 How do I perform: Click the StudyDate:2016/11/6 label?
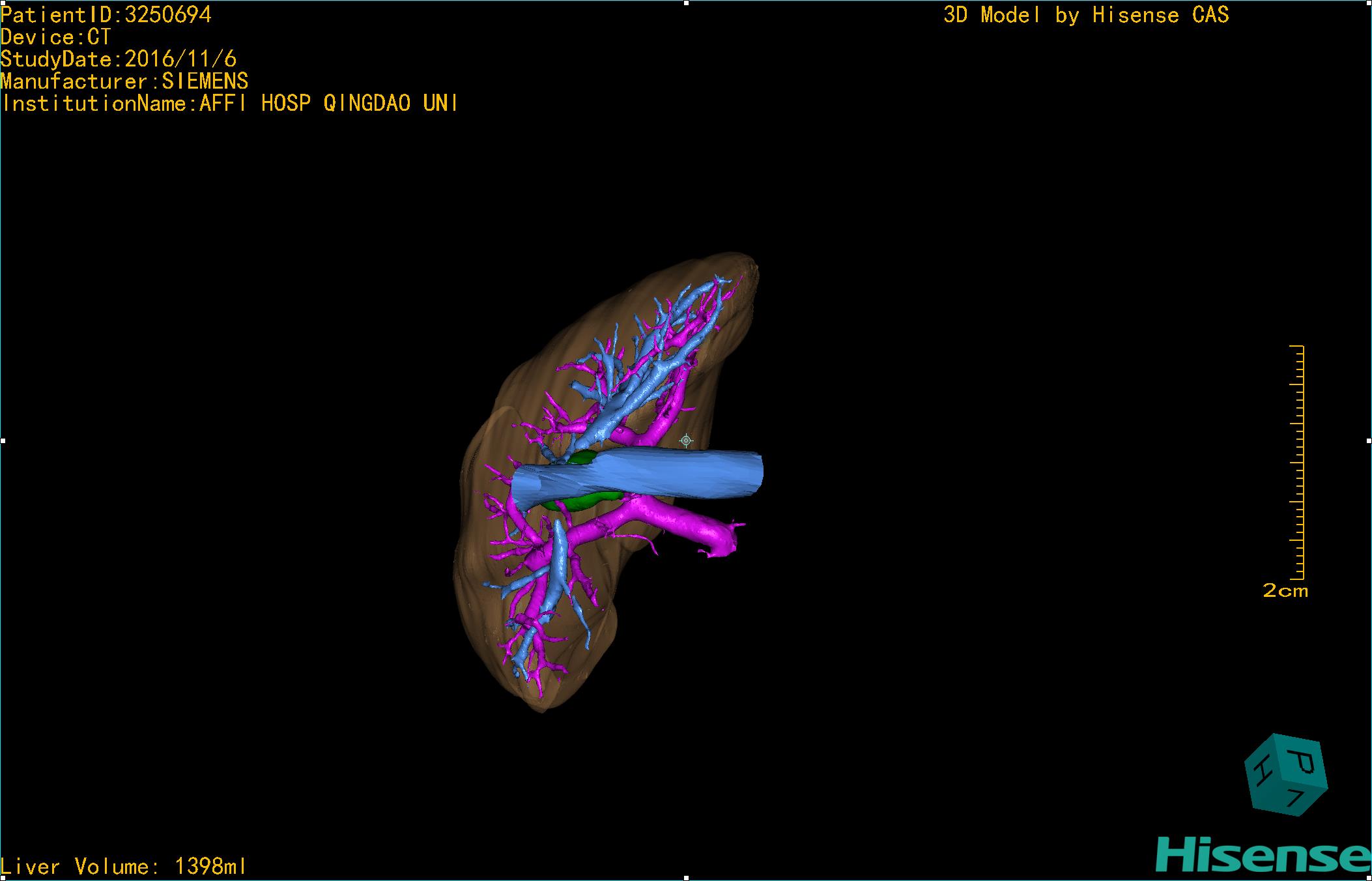(x=119, y=59)
